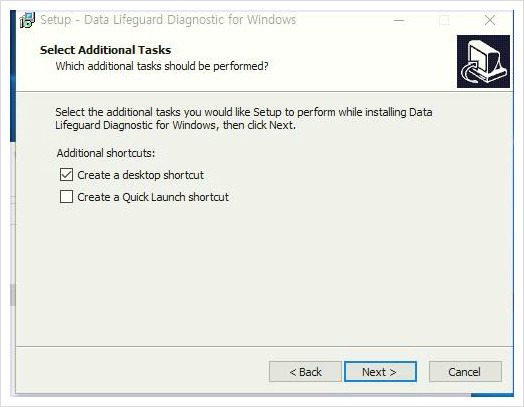
Task: Click the computer install wizard image
Action: 483,61
